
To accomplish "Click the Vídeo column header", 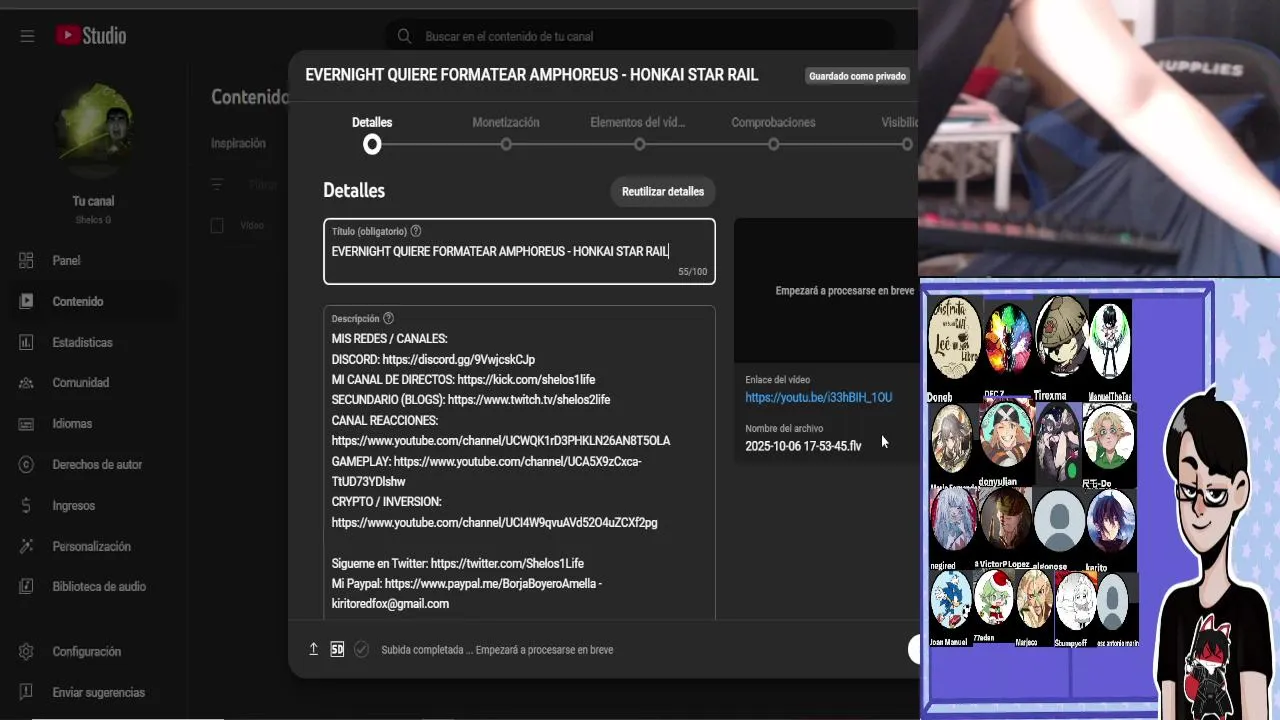I will click(252, 225).
